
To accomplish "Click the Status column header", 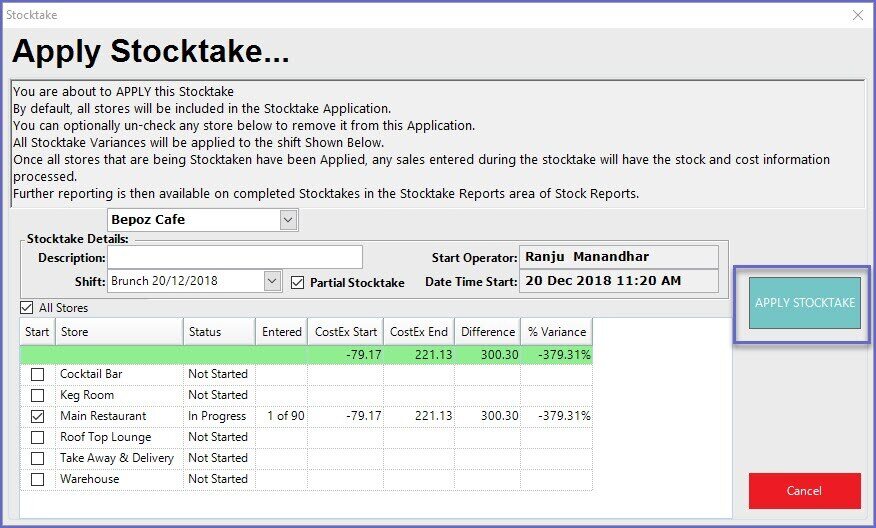I will [x=219, y=331].
